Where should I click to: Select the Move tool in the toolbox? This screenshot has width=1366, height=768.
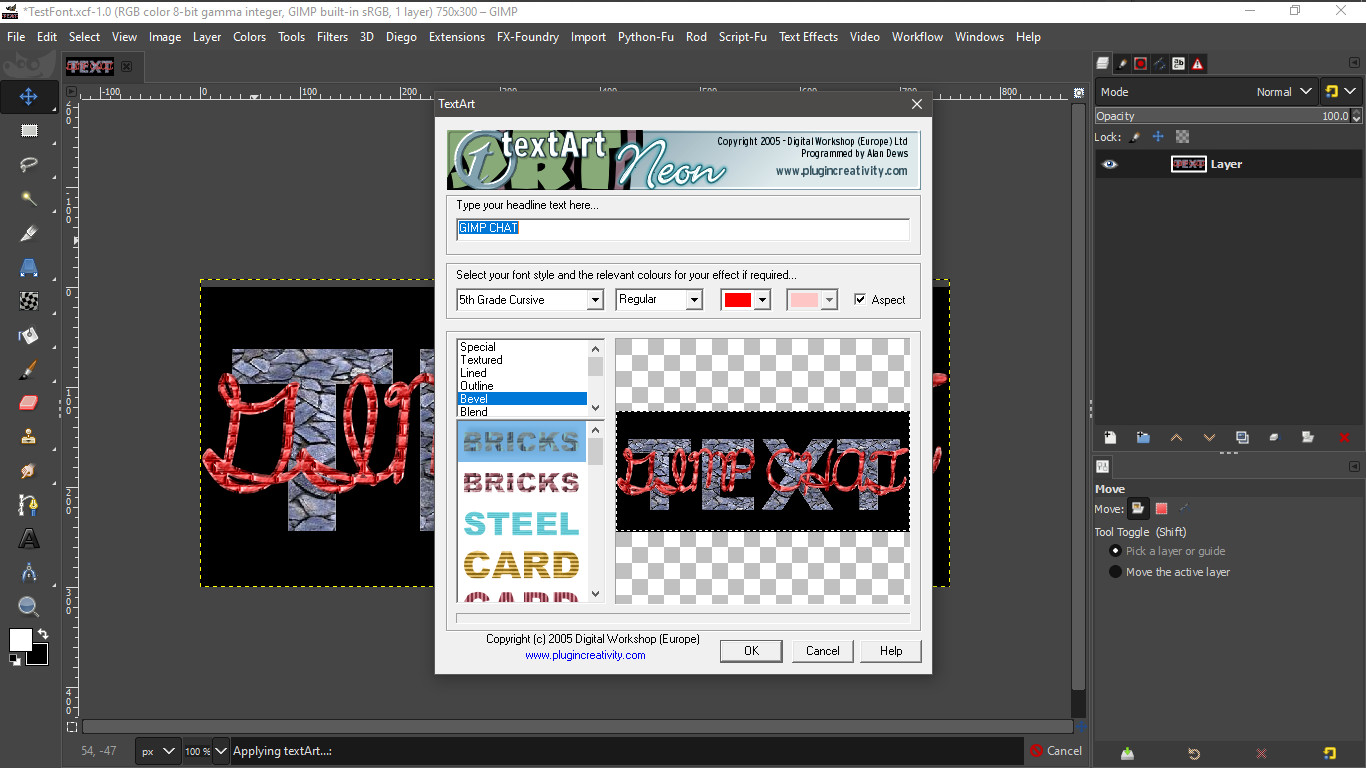(x=29, y=97)
